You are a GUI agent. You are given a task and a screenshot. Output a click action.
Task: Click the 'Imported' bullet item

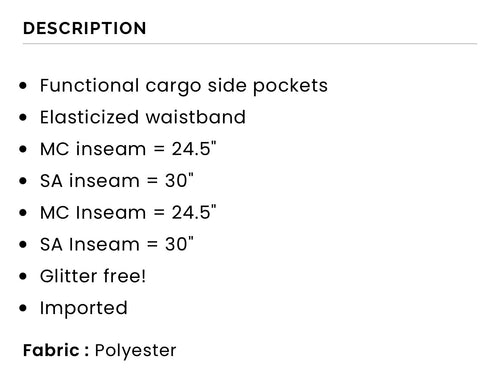pyautogui.click(x=84, y=309)
